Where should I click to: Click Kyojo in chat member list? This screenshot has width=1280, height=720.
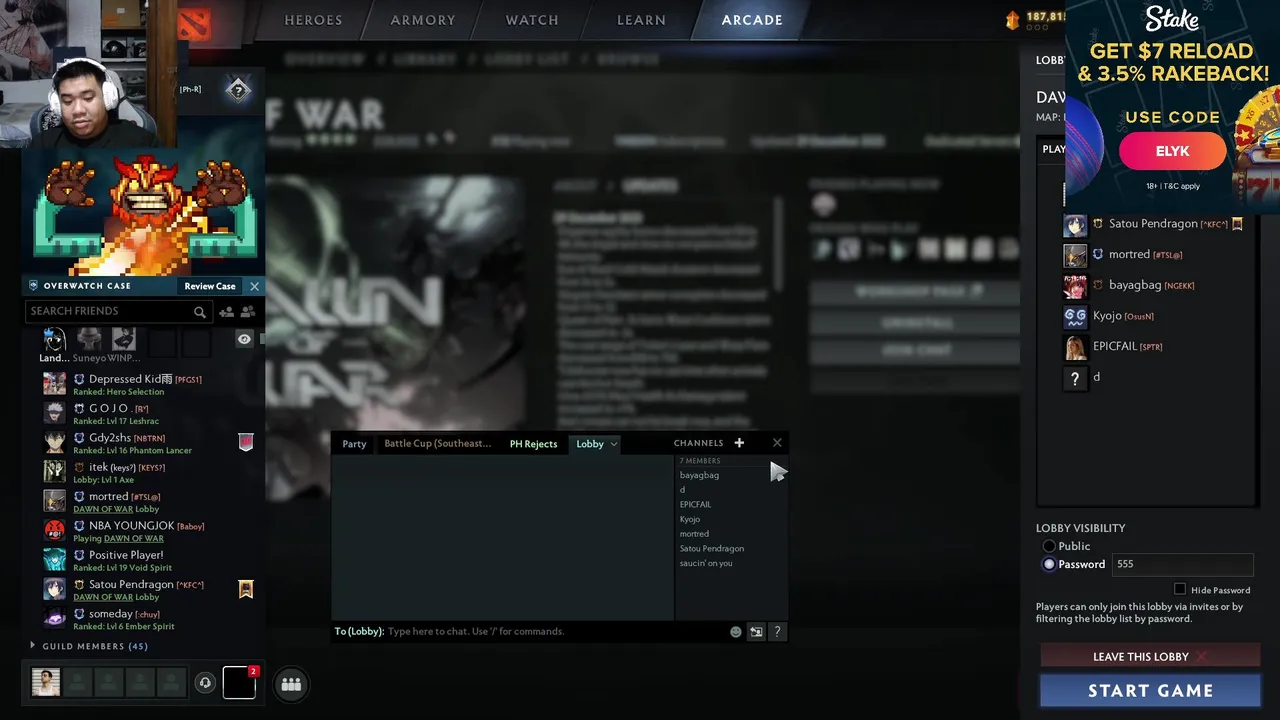pos(690,519)
